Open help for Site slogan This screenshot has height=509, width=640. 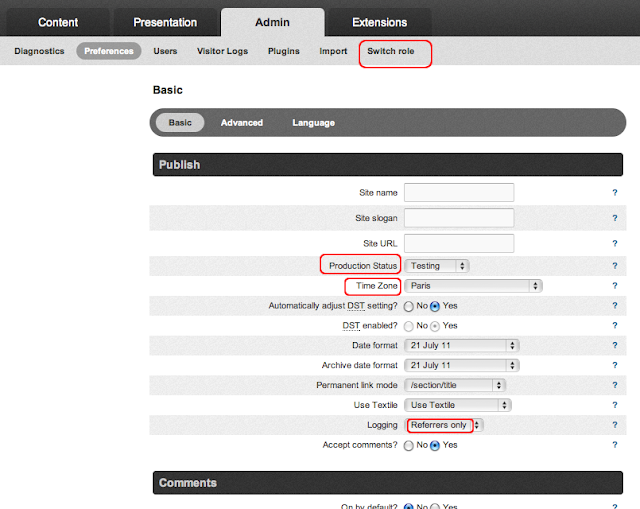coord(615,218)
